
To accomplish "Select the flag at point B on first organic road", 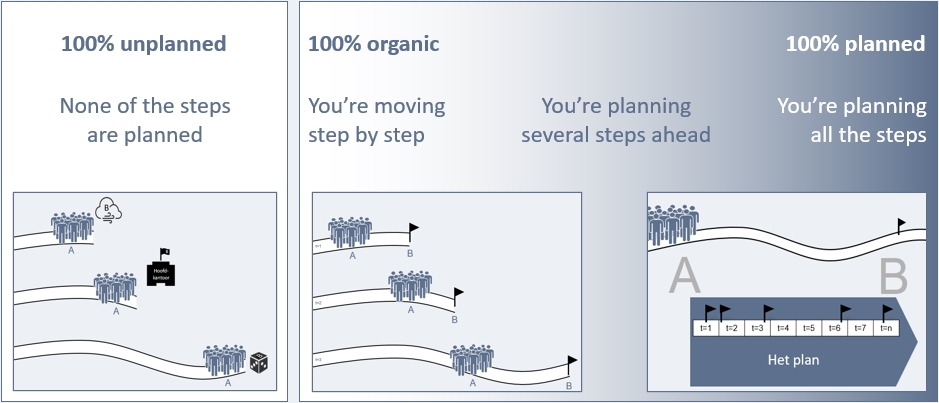I will pos(413,232).
